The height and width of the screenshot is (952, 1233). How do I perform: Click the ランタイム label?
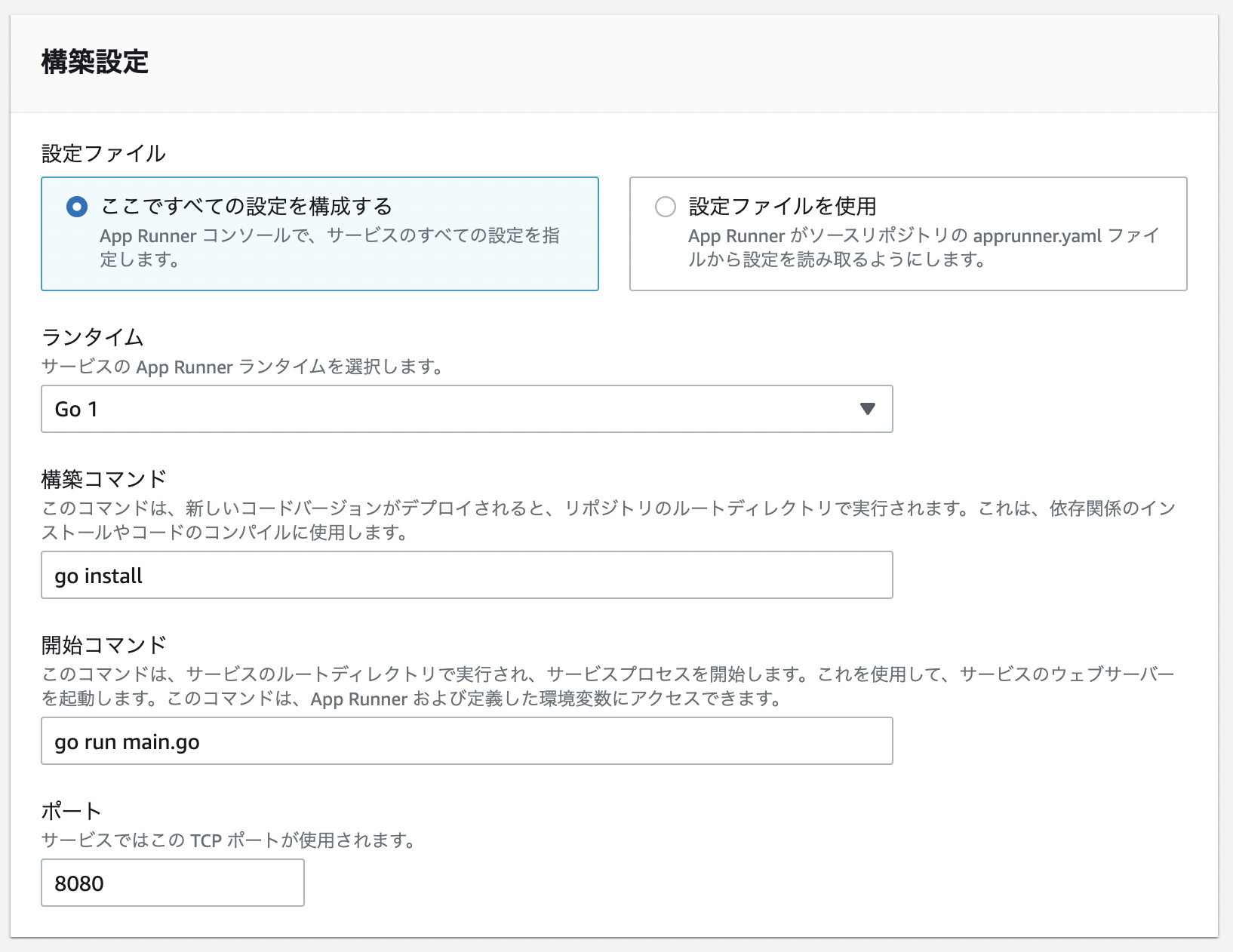92,337
